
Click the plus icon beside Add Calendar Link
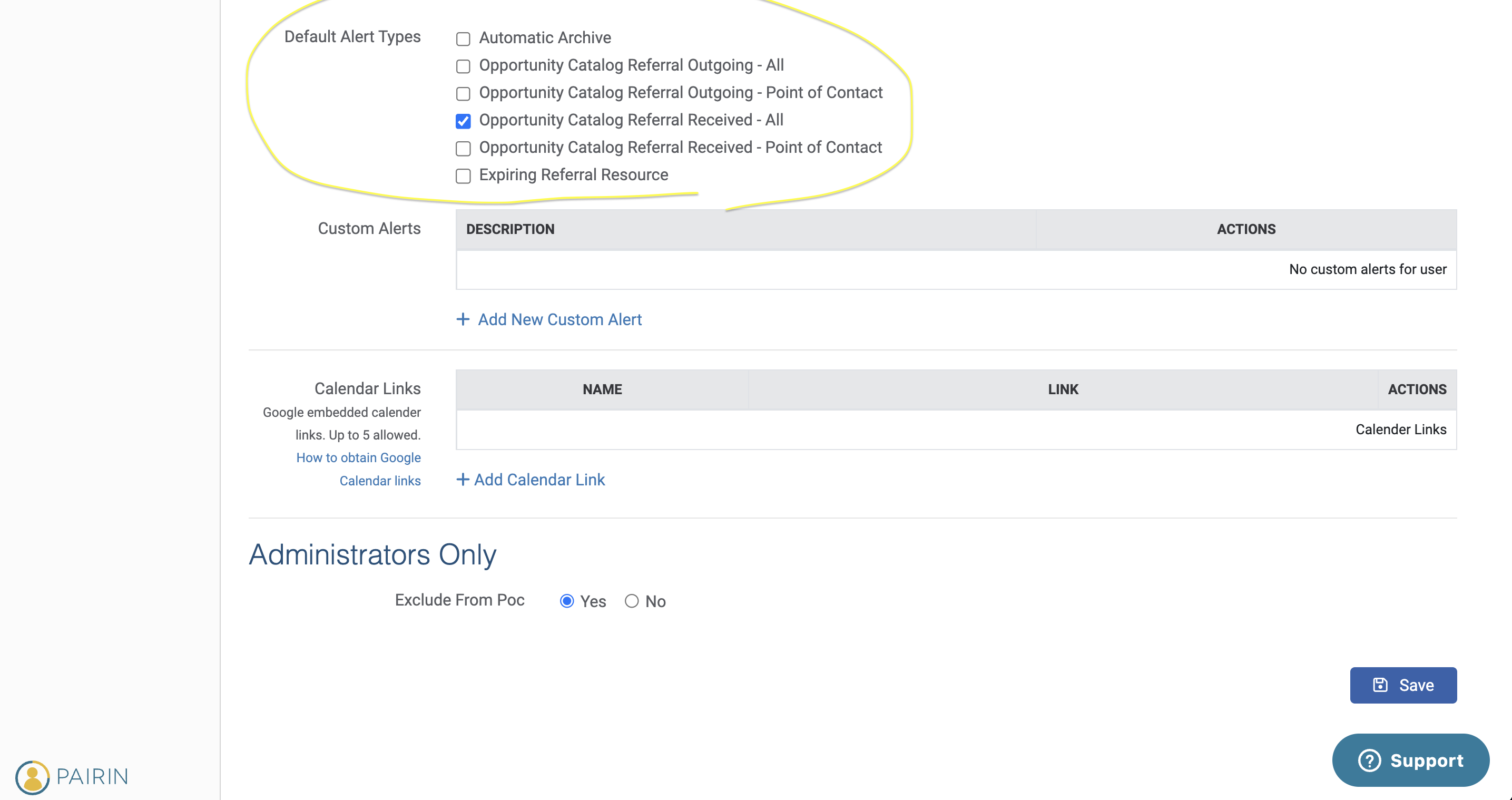[x=463, y=479]
